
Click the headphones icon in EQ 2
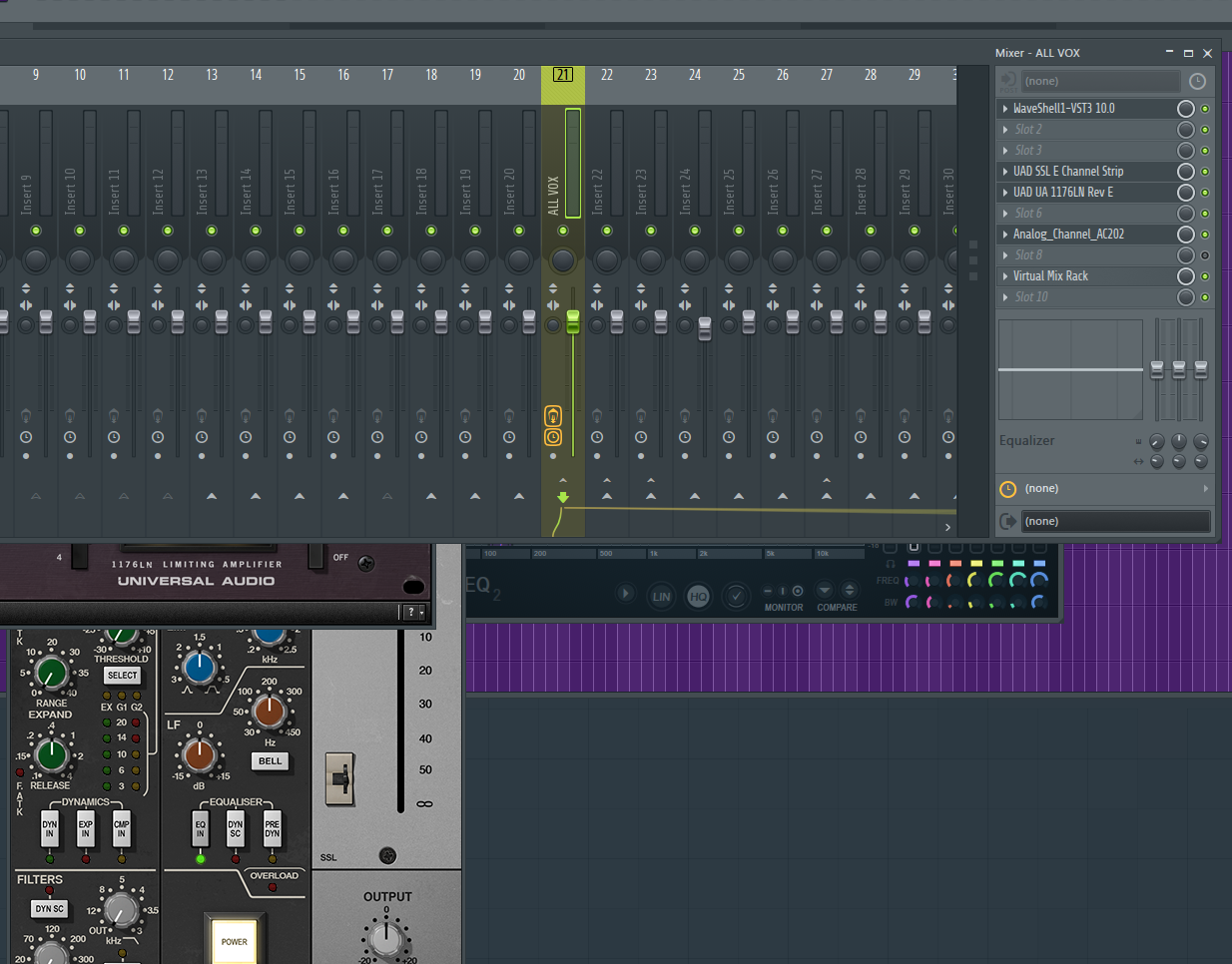pyautogui.click(x=891, y=564)
